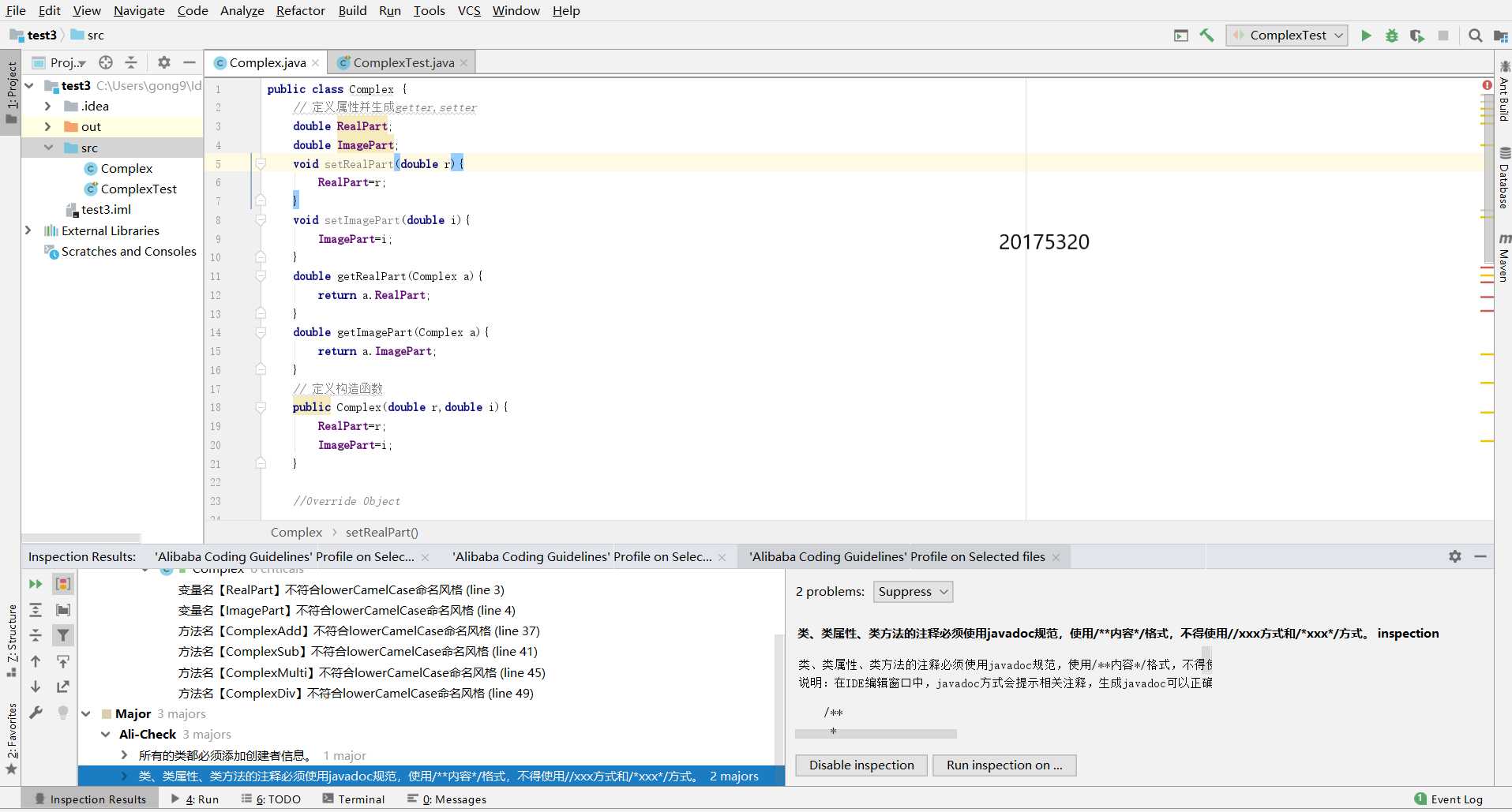Toggle group by directory button
This screenshot has height=812, width=1512.
point(63,610)
